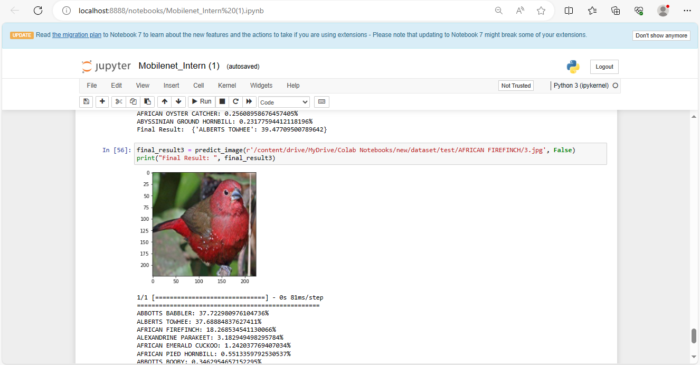Insert a cell below with plus icon
This screenshot has height=365, width=700.
pyautogui.click(x=102, y=102)
